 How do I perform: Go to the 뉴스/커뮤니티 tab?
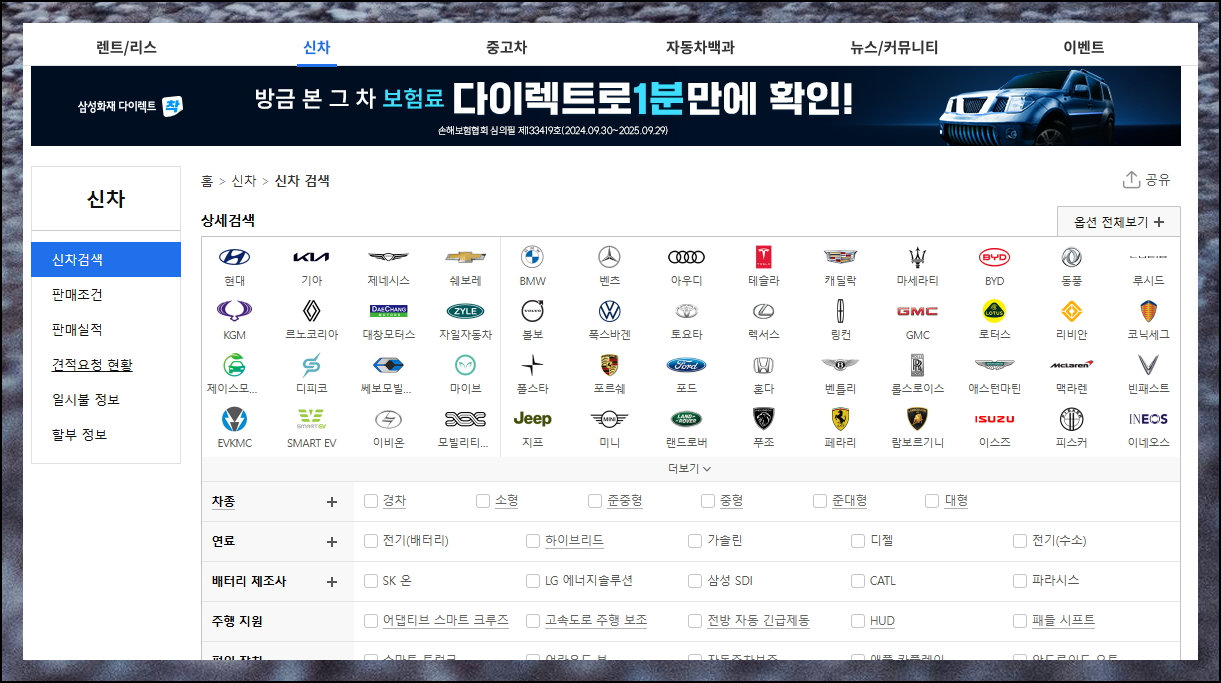[x=894, y=47]
